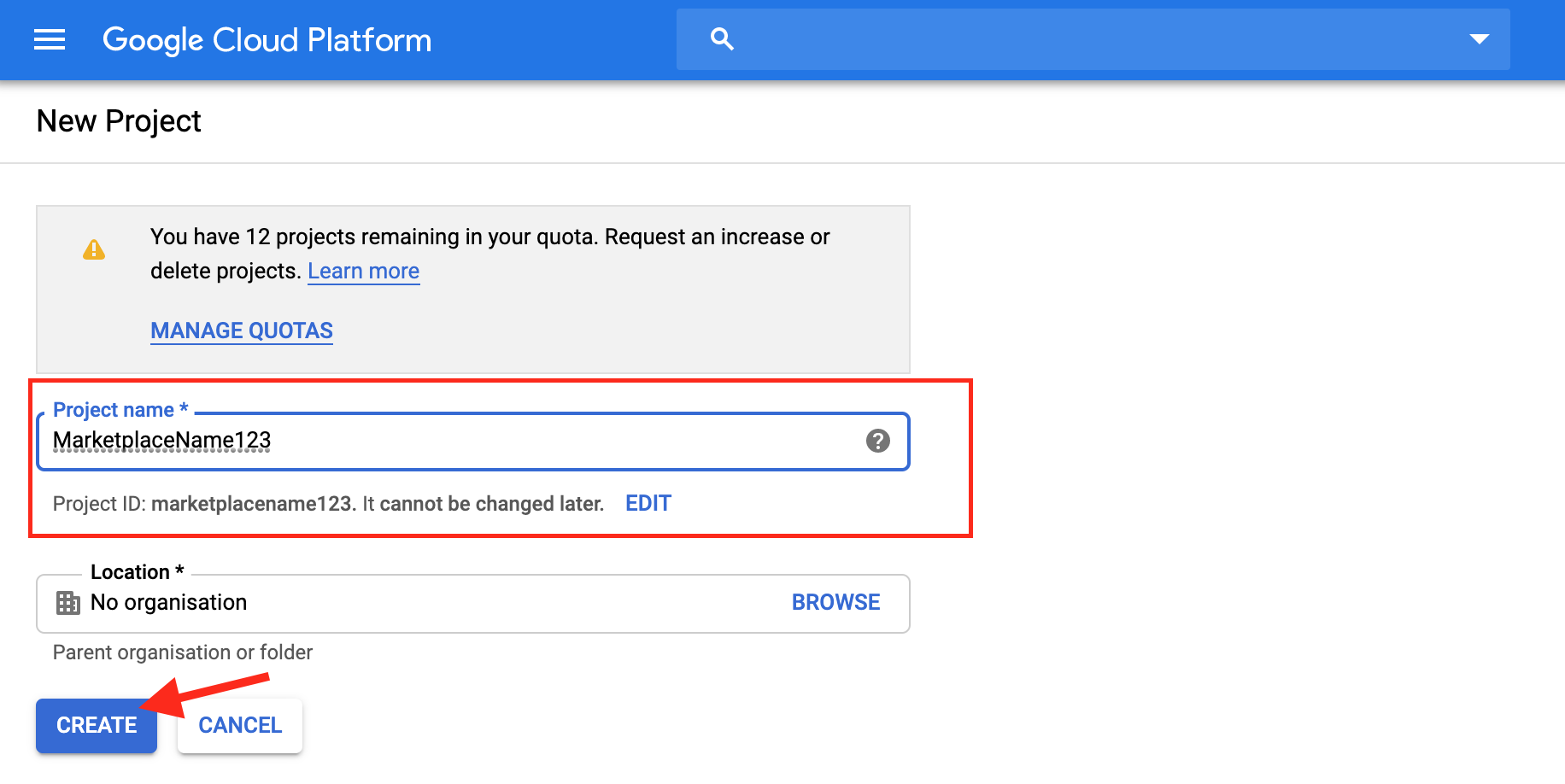The height and width of the screenshot is (784, 1565).
Task: Click the search magnifier icon
Action: pyautogui.click(x=722, y=39)
